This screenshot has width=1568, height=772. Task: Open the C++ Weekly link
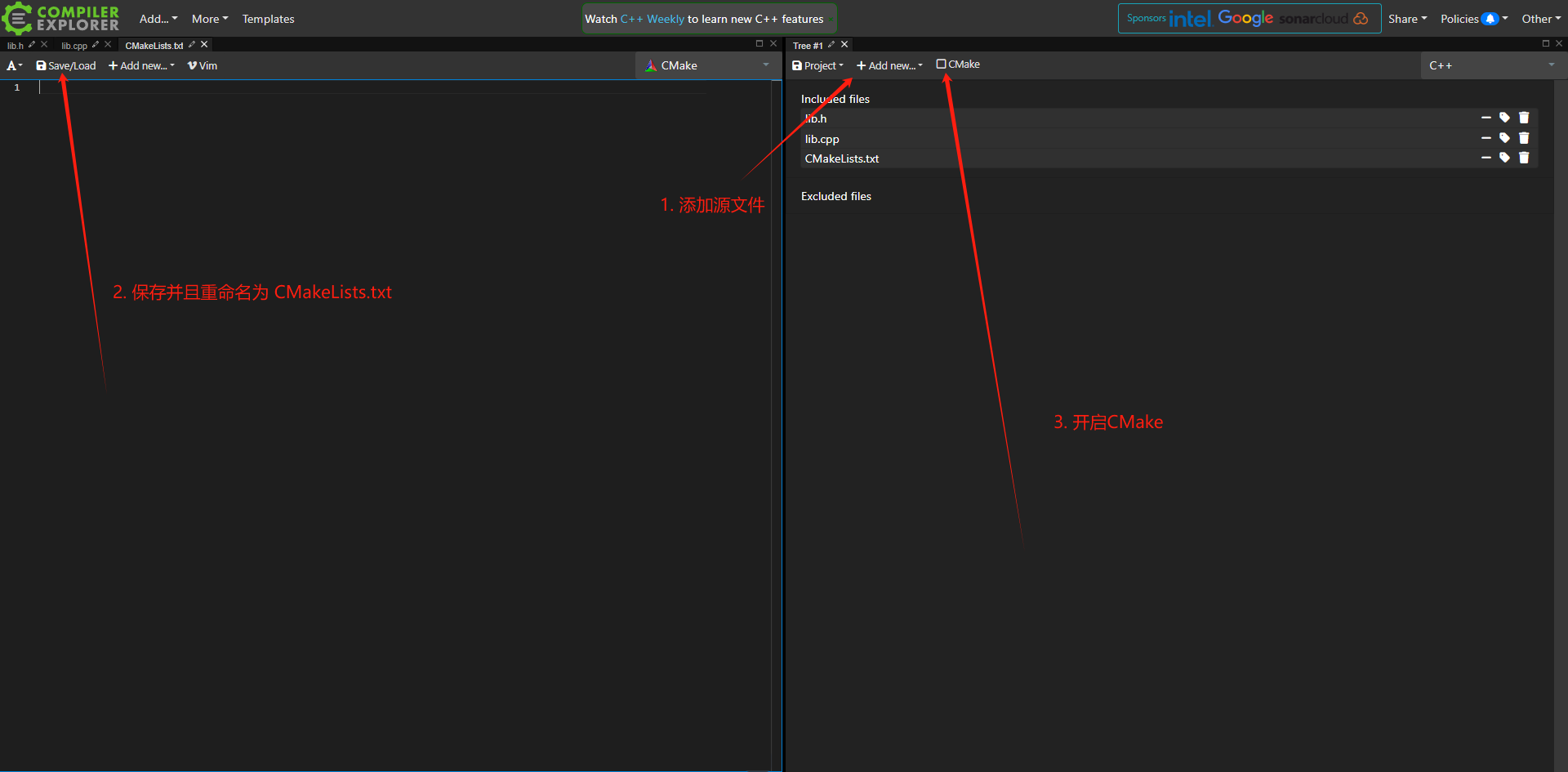(652, 19)
